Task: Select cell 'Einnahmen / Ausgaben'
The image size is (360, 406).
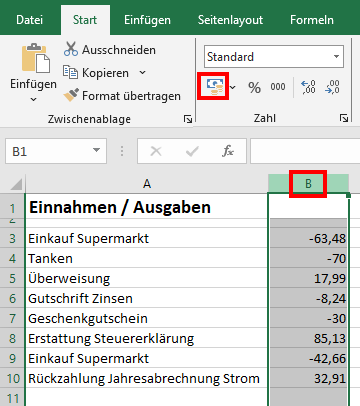Action: (x=147, y=207)
